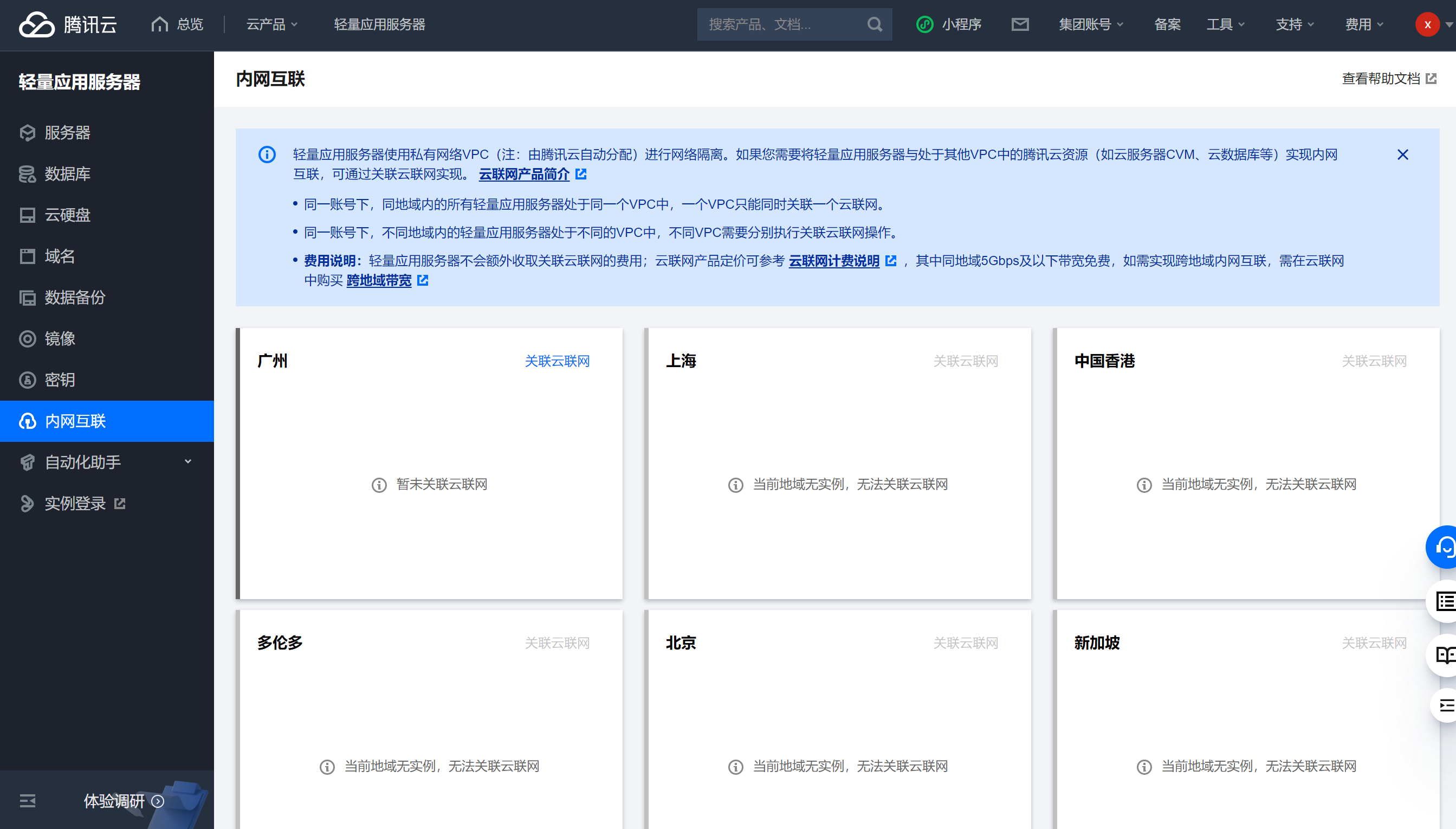Click the 新加坡 region title
Viewport: 1456px width, 829px height.
click(1096, 643)
